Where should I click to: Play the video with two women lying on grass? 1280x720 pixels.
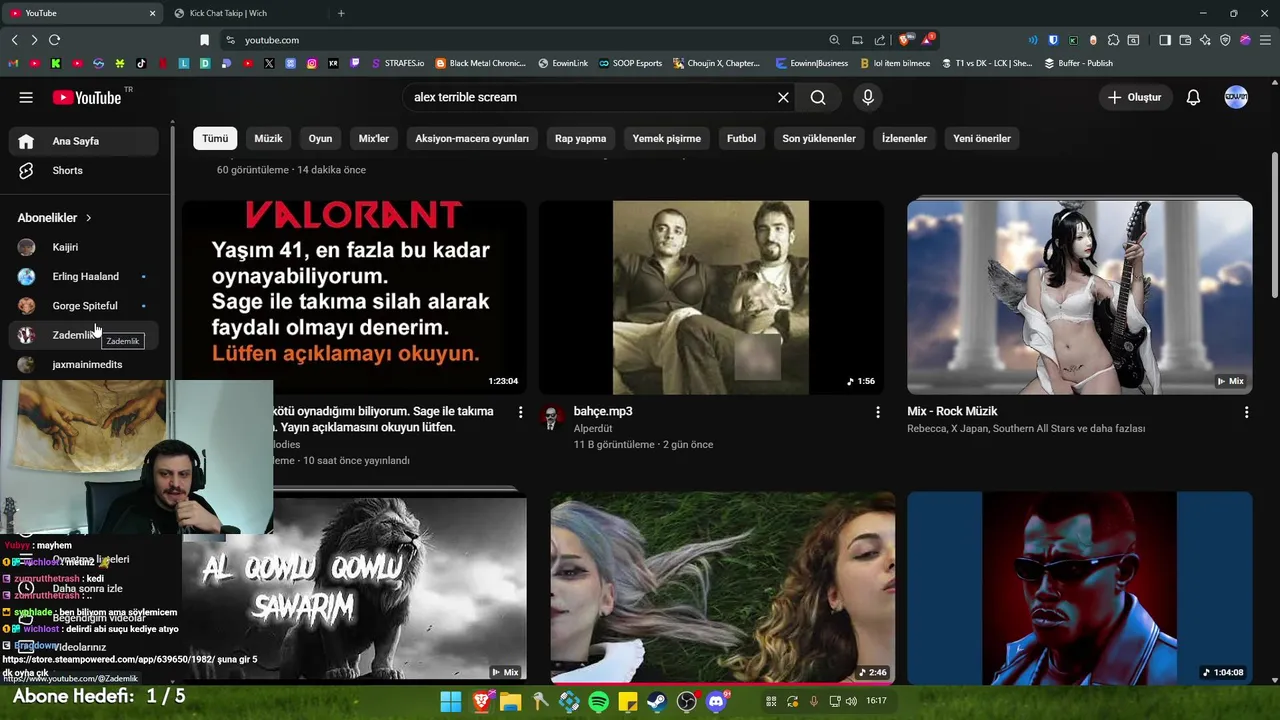pyautogui.click(x=722, y=588)
